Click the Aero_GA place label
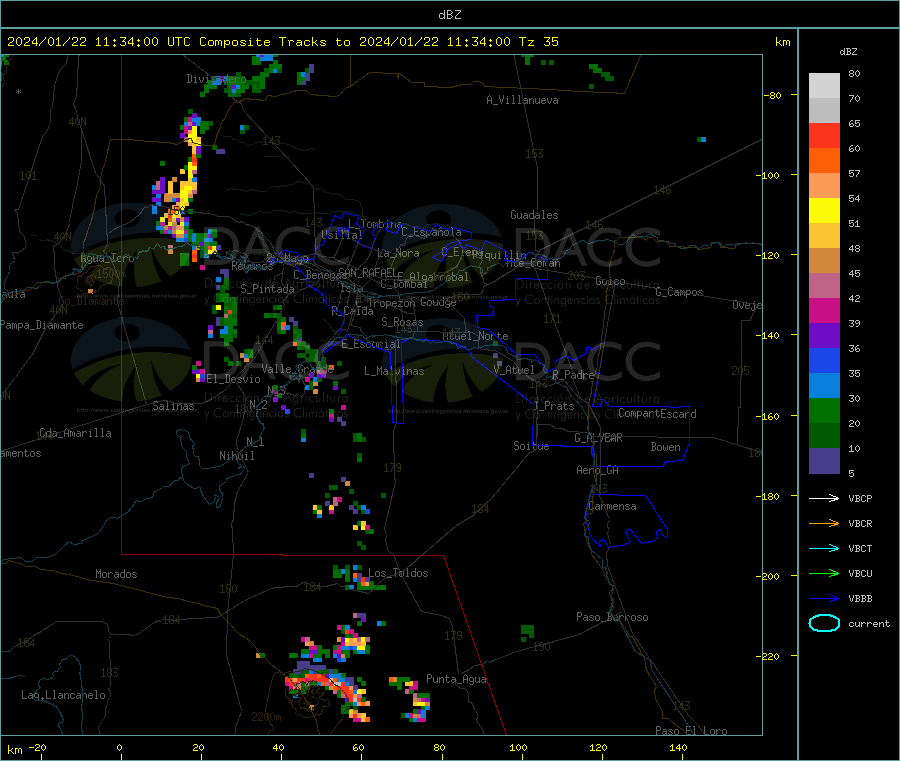 click(597, 470)
